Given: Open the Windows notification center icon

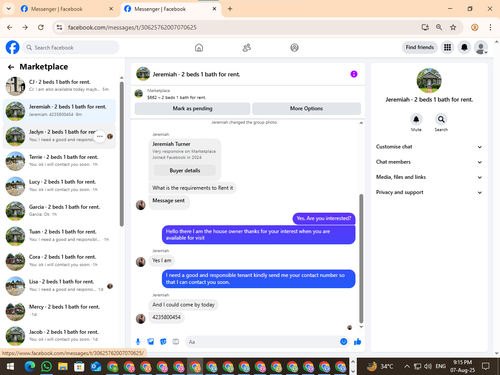Looking at the screenshot, I should pos(486,367).
